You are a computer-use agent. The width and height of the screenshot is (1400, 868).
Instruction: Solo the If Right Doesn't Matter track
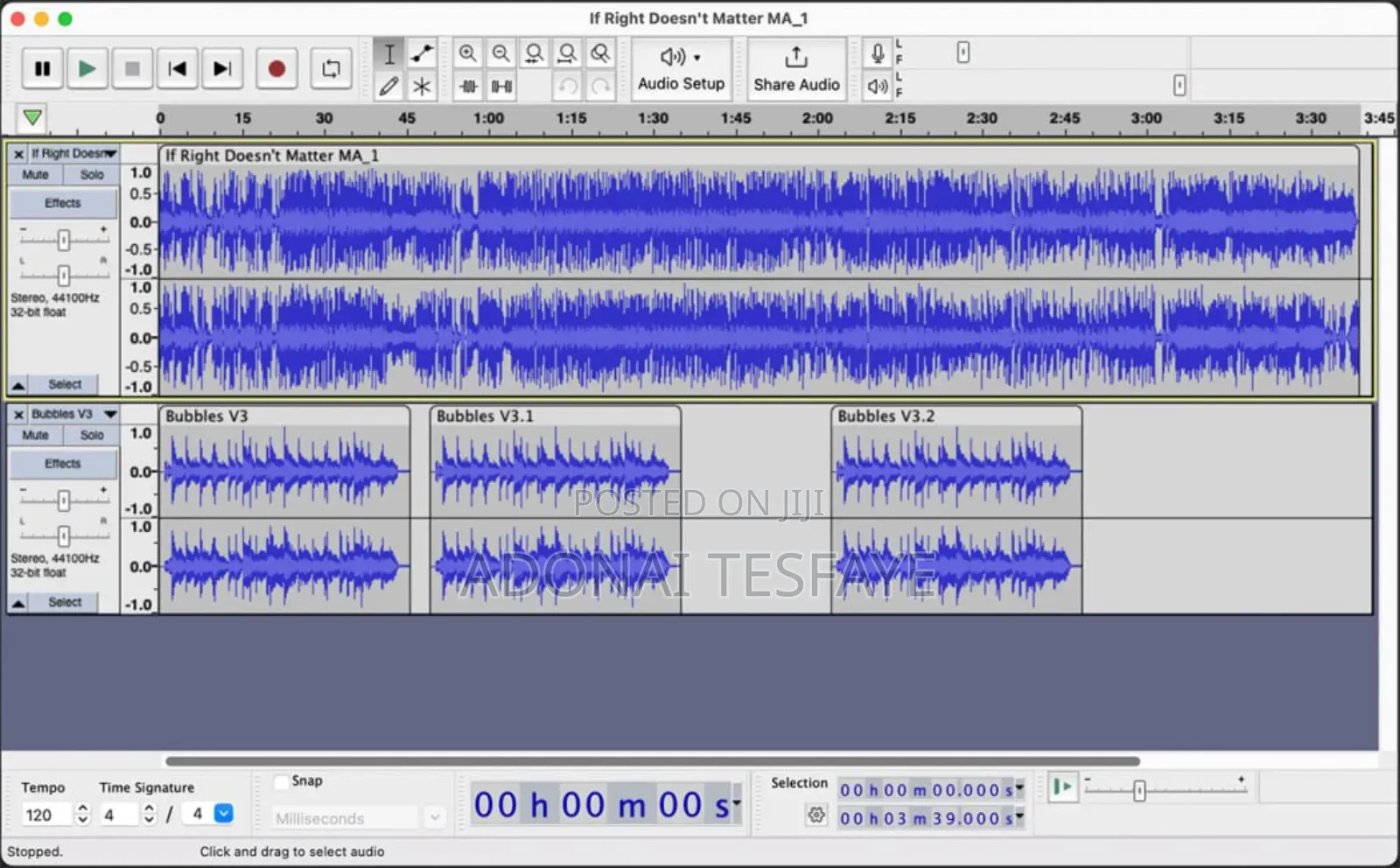point(91,174)
